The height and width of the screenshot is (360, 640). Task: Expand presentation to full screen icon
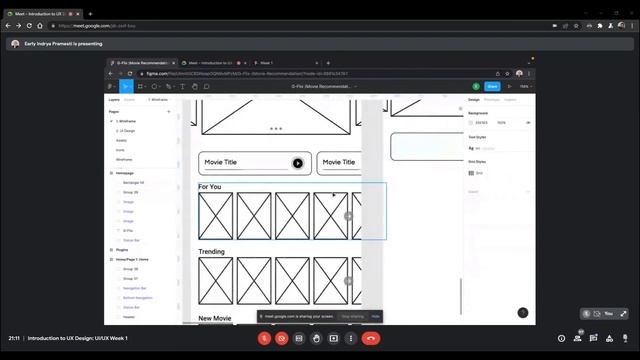623,313
